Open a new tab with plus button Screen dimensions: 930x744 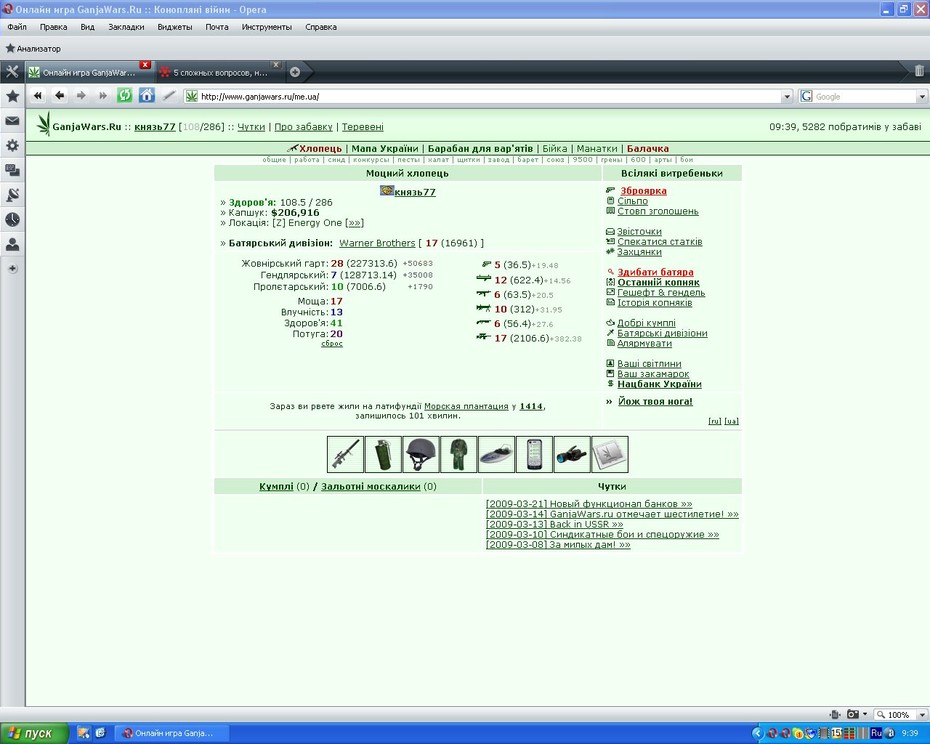(x=295, y=72)
